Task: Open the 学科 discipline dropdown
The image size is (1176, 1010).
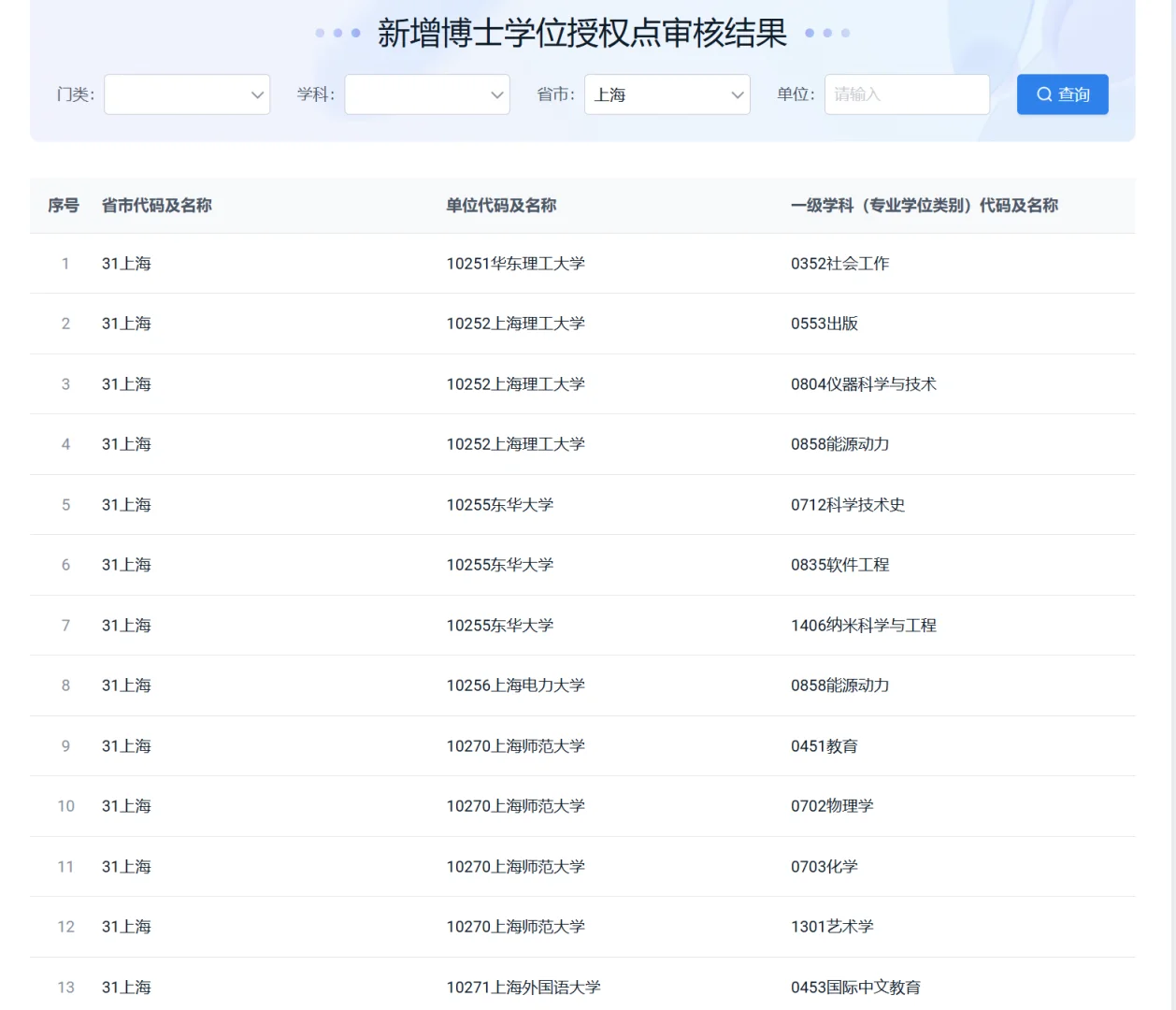Action: coord(427,94)
